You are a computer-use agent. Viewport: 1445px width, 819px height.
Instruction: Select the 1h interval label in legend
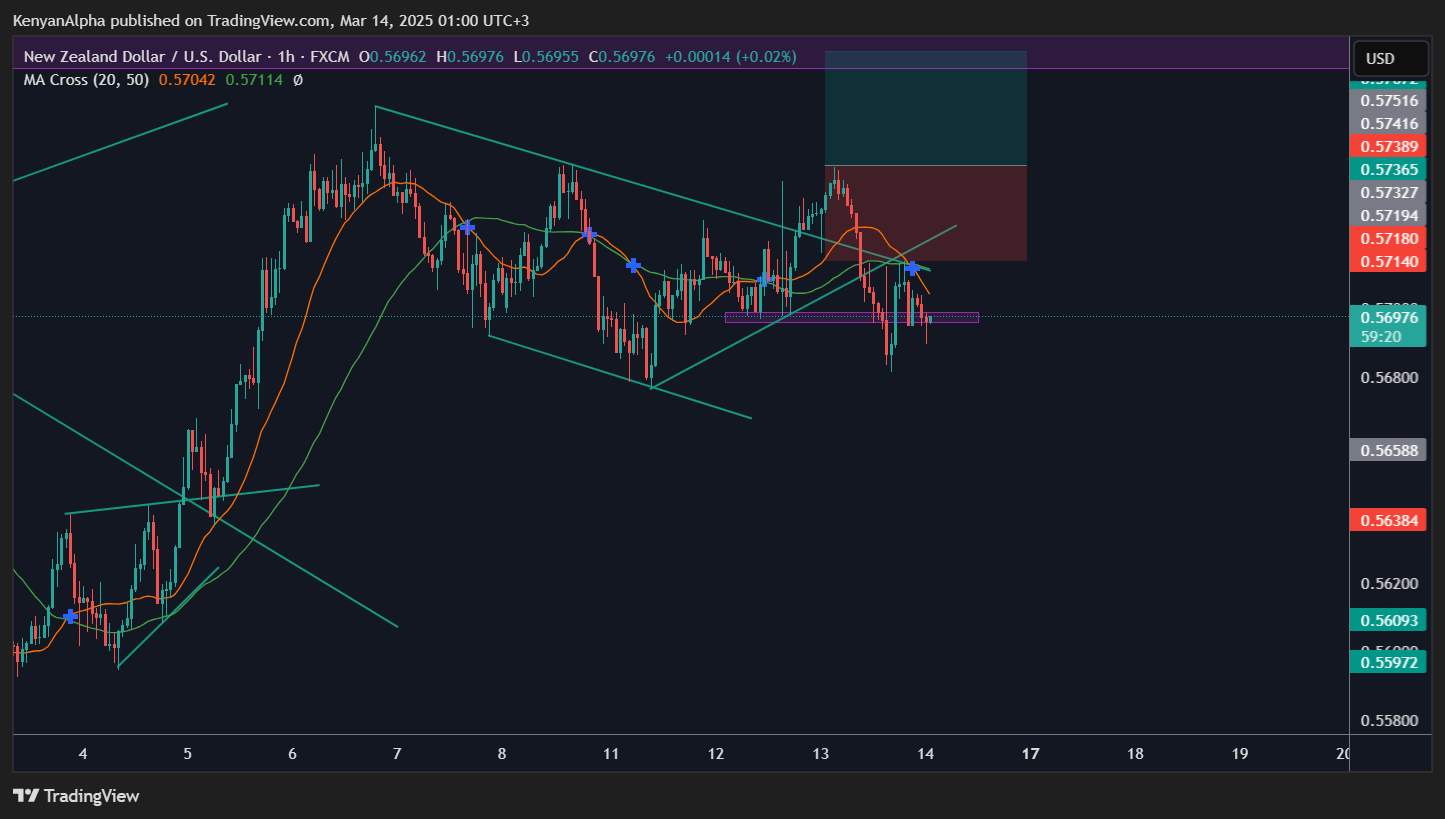pos(284,57)
